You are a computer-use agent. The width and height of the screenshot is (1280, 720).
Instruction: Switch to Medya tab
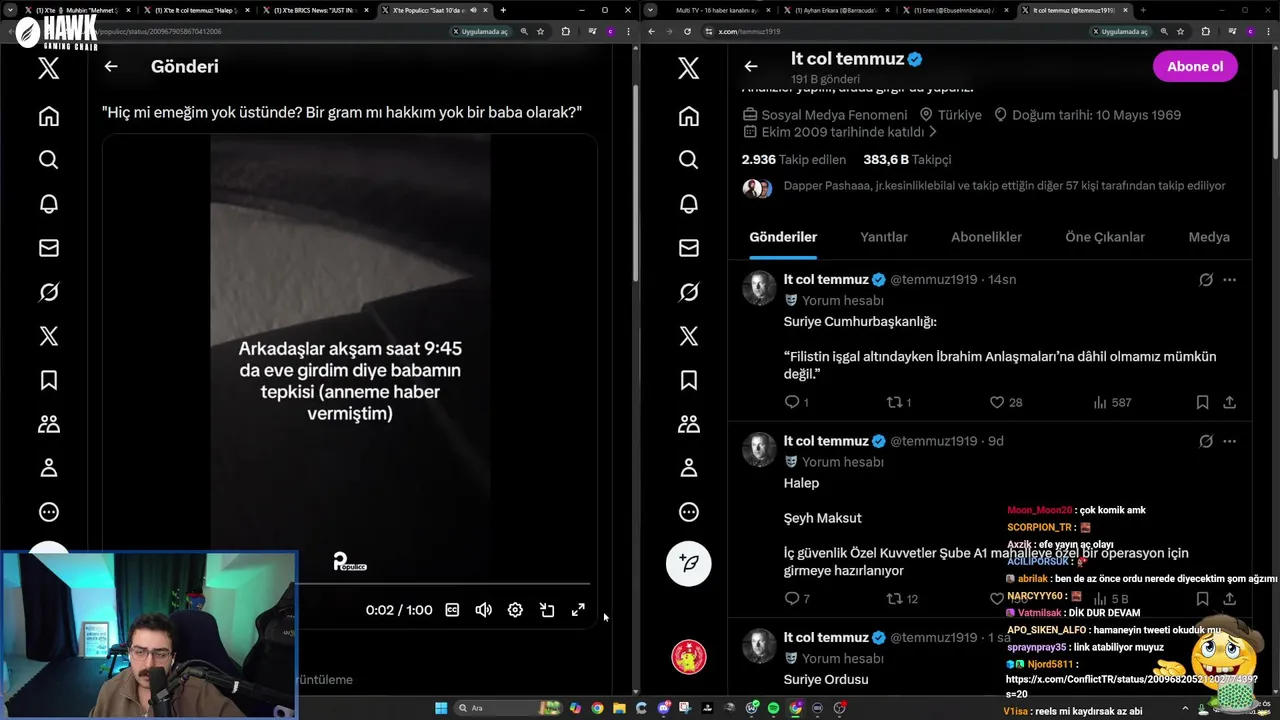click(x=1209, y=237)
